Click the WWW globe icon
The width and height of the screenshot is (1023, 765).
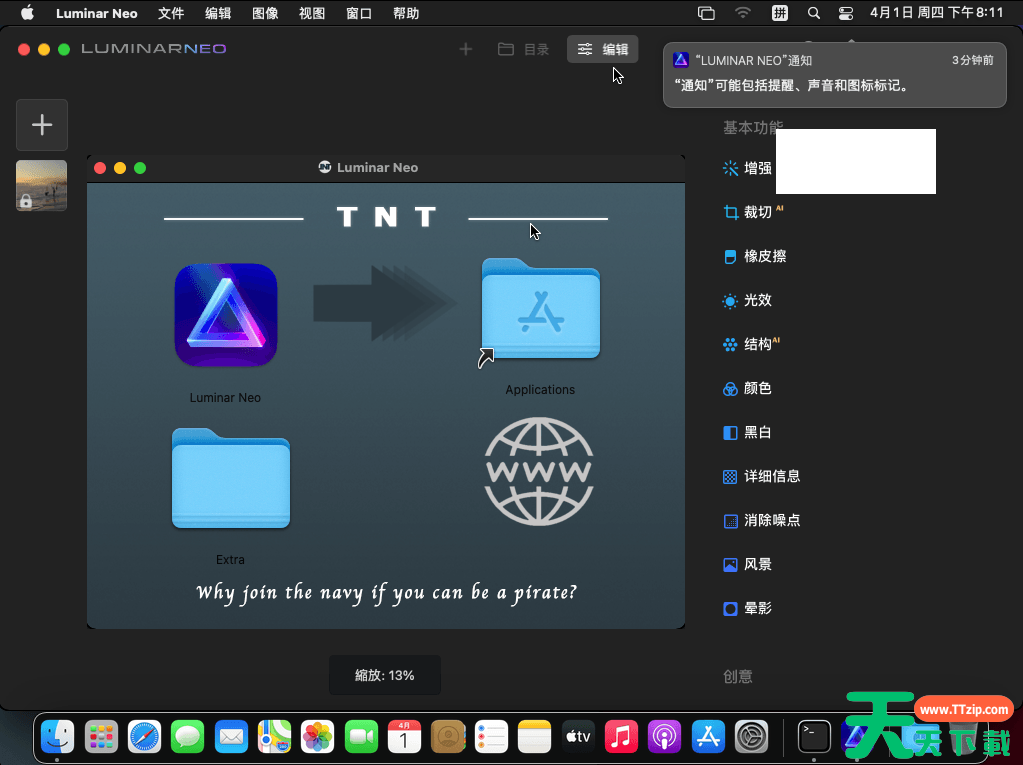(x=539, y=472)
